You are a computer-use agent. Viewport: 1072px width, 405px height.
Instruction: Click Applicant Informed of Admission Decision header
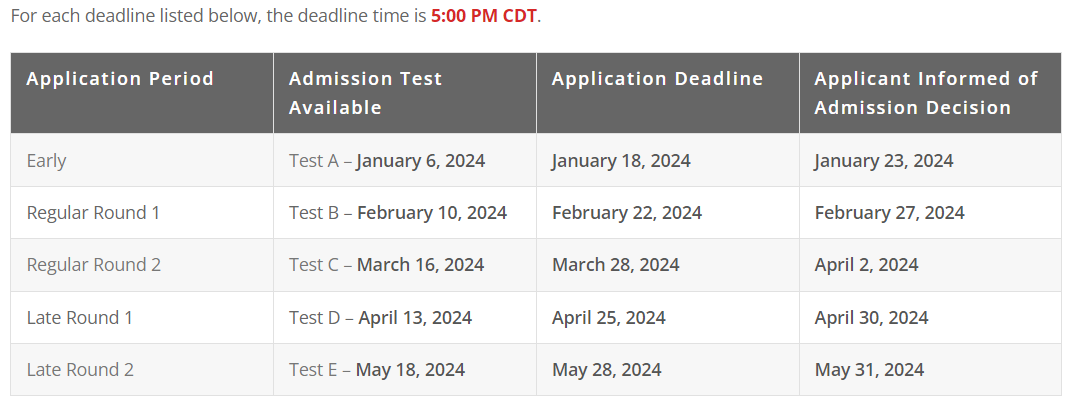930,93
